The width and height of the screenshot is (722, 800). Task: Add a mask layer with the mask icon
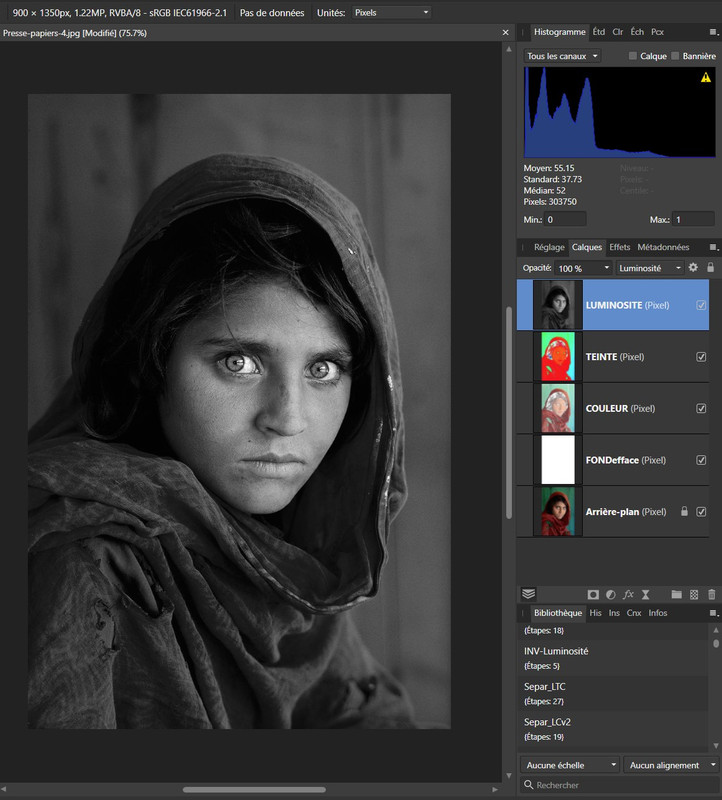coord(593,594)
